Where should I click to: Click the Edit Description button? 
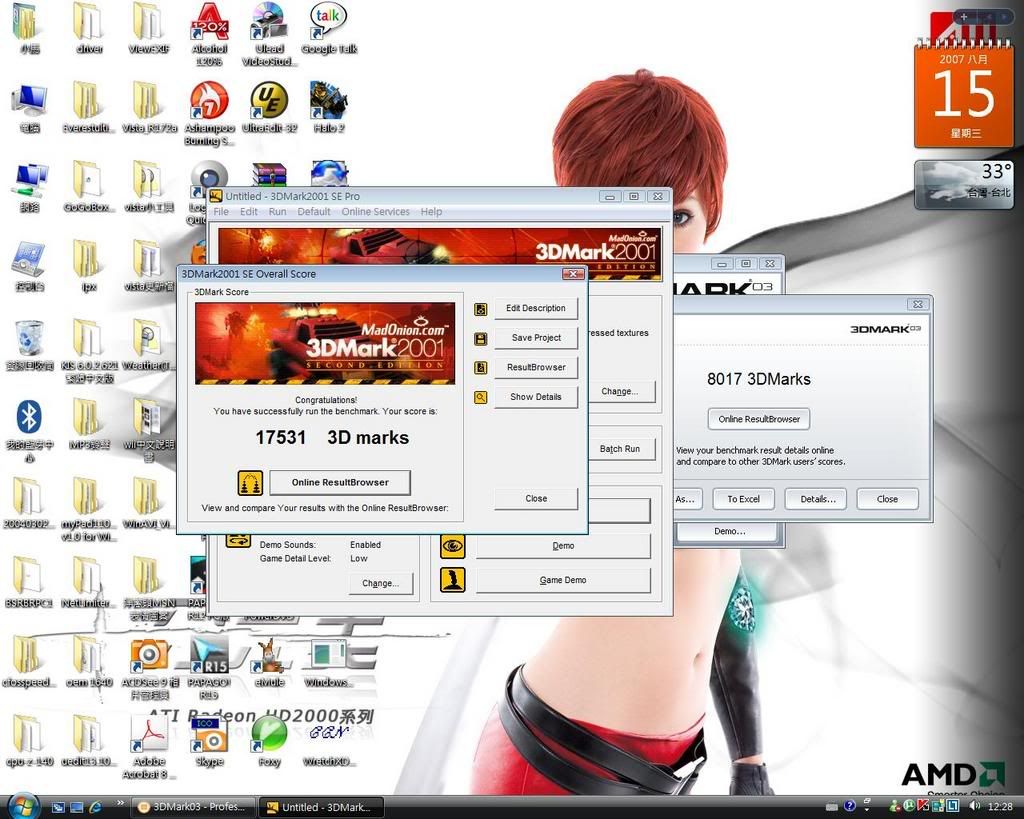click(536, 308)
